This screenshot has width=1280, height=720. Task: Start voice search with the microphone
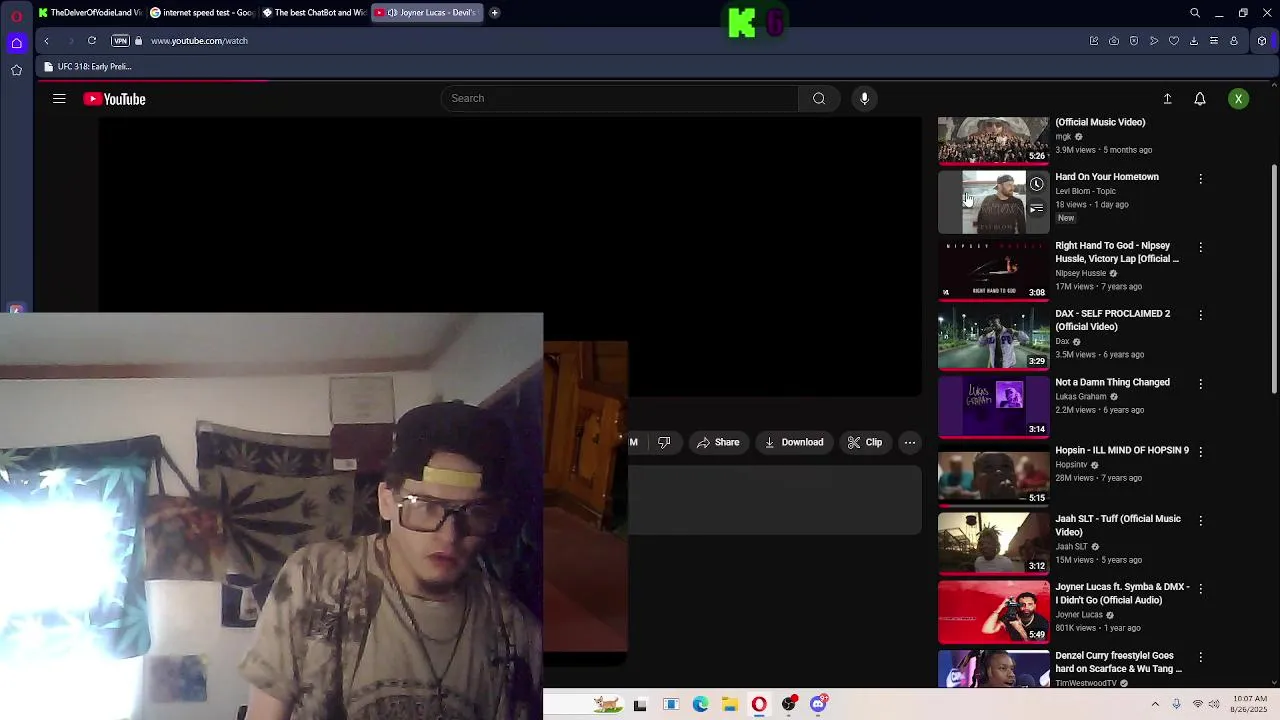point(865,98)
